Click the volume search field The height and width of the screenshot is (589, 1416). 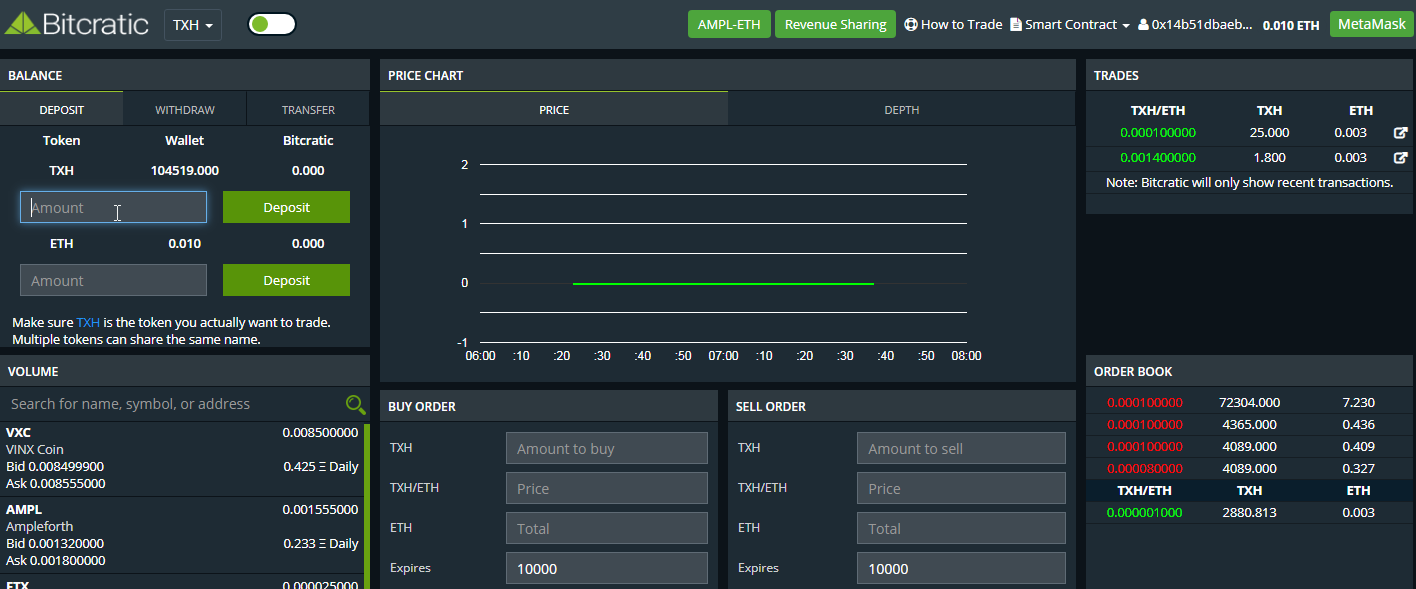click(170, 404)
